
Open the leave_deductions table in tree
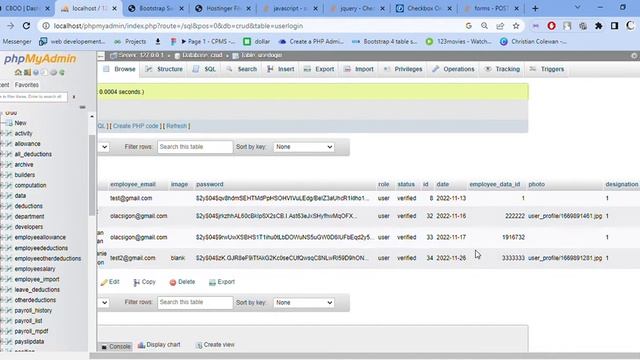point(37,290)
